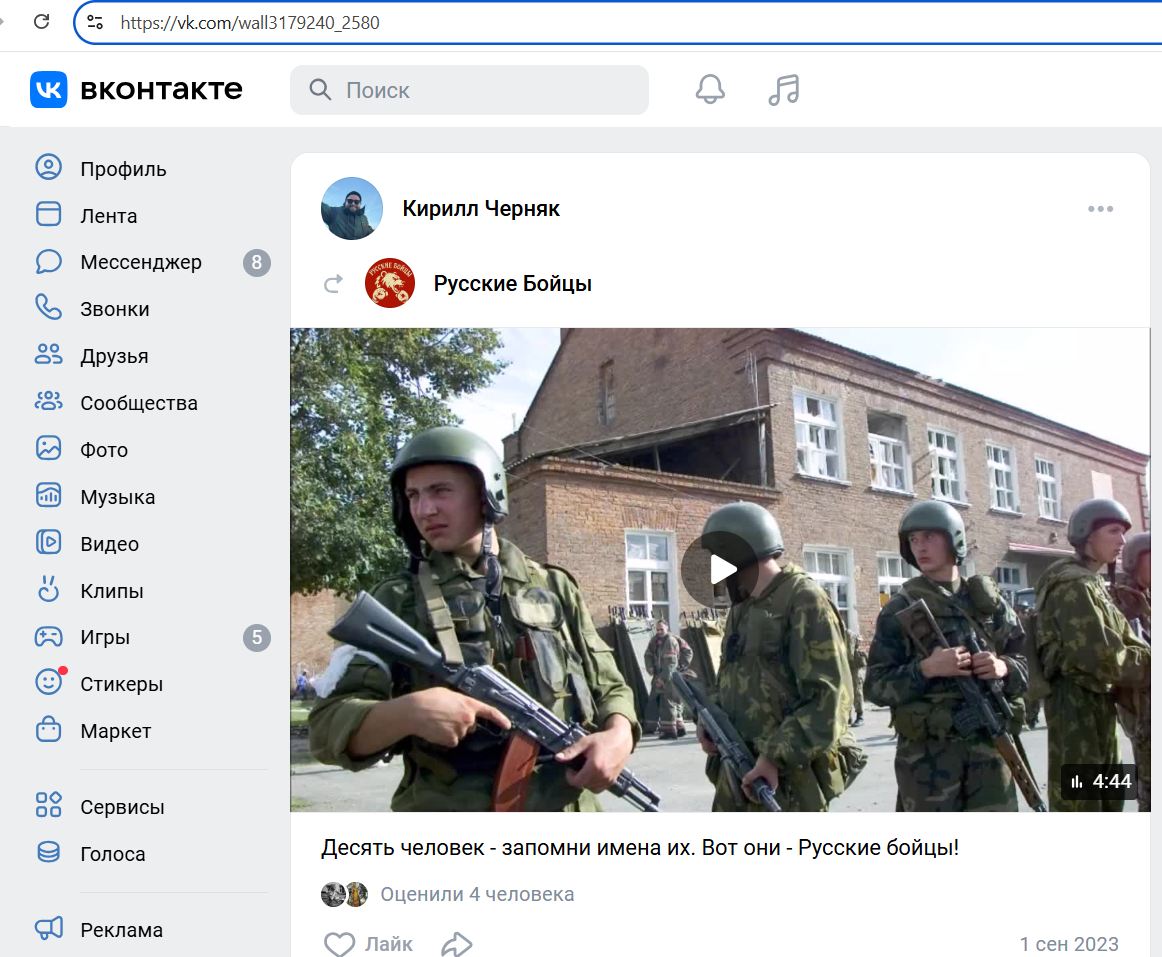Open the Русские Бойцы community page

click(x=511, y=283)
